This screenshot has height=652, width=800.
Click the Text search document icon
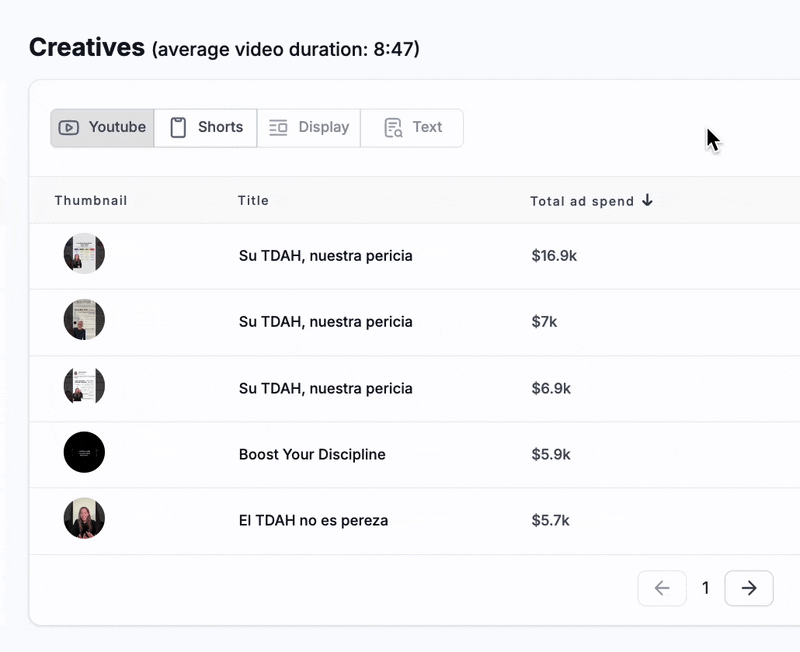coord(393,128)
